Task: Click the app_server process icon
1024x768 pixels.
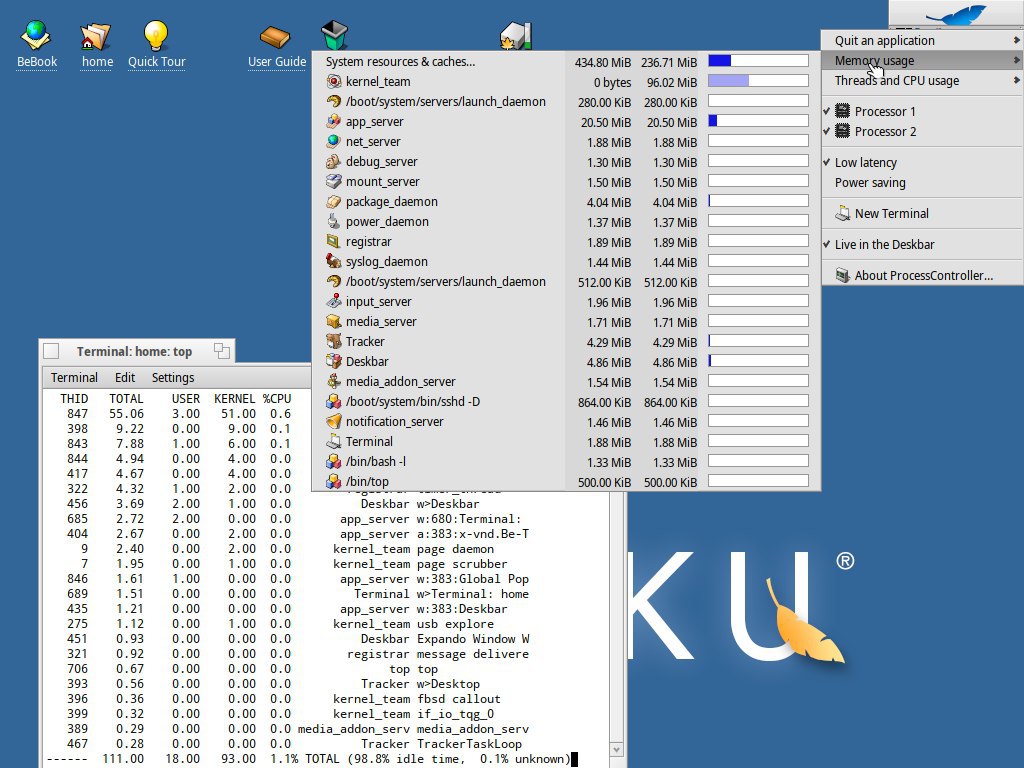Action: 334,121
